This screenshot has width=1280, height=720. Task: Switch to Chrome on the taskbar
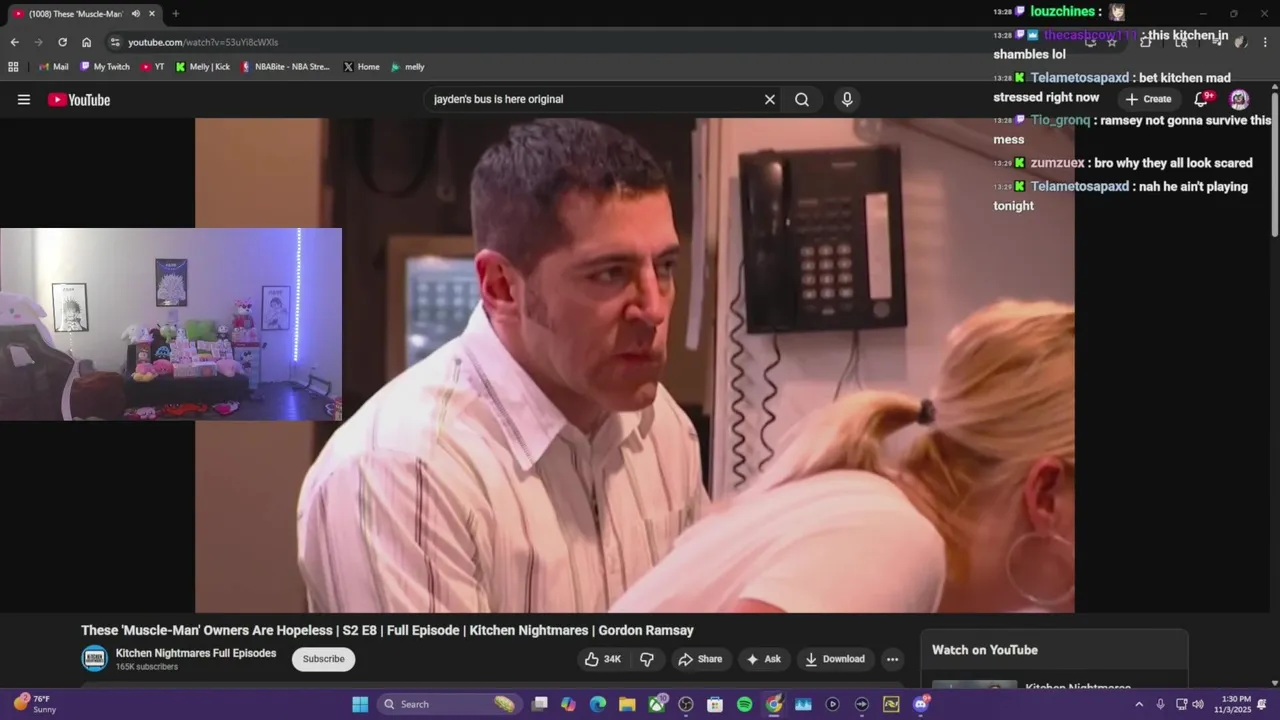tap(774, 704)
